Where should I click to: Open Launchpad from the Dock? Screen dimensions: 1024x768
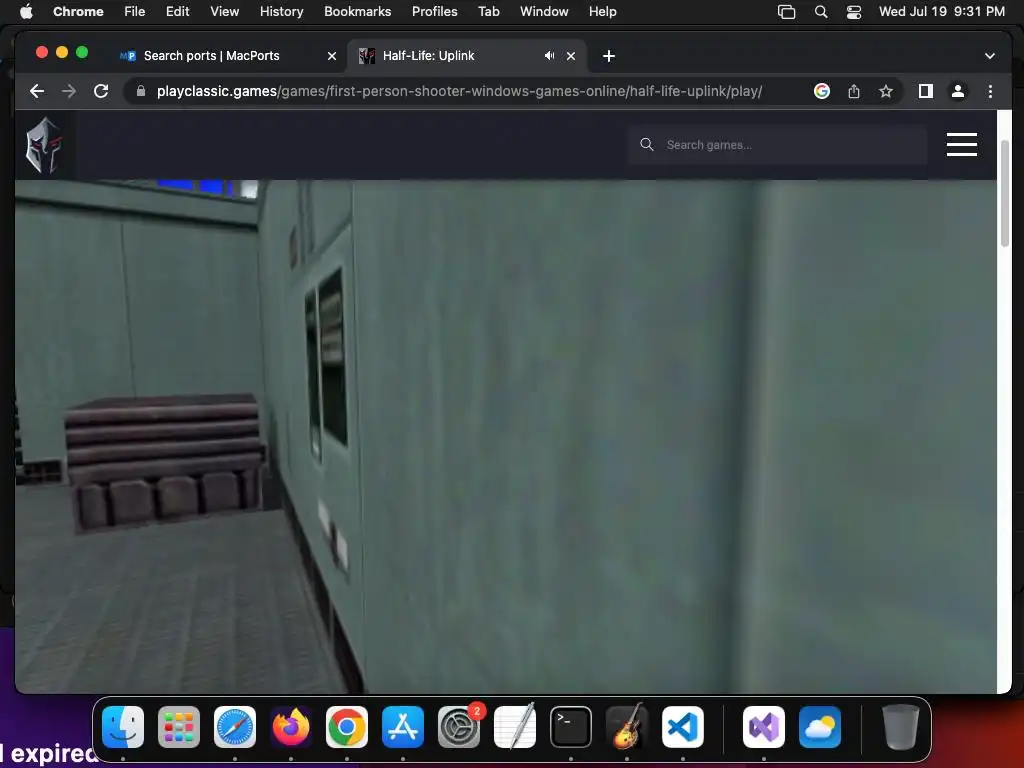[x=179, y=727]
